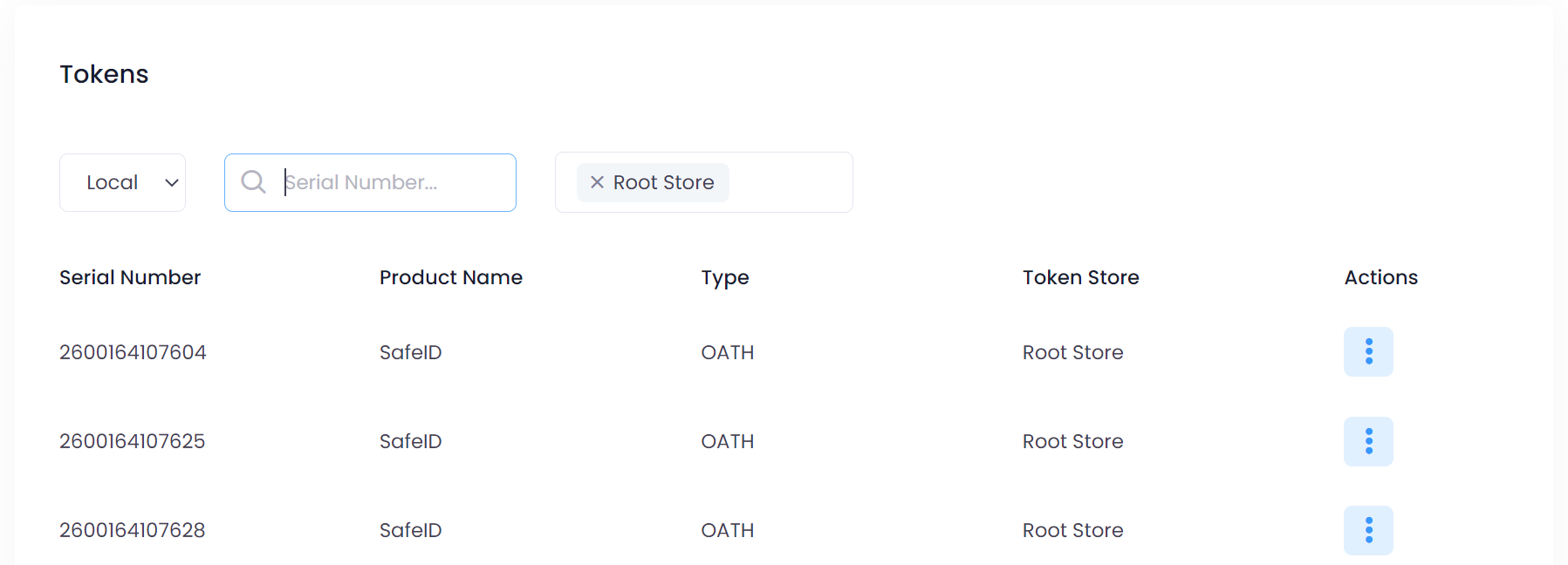The width and height of the screenshot is (1568, 565).
Task: Select serial number 2600164107625
Action: pyautogui.click(x=132, y=441)
